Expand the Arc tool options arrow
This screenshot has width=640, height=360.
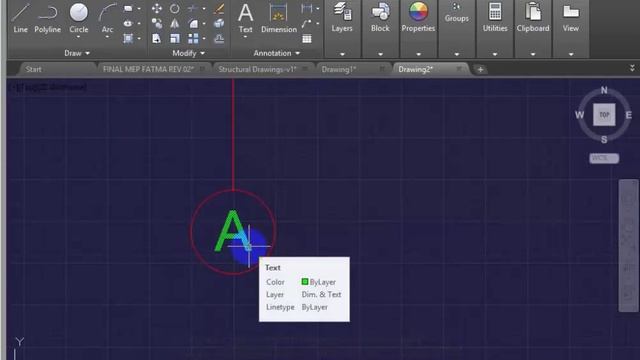click(107, 37)
